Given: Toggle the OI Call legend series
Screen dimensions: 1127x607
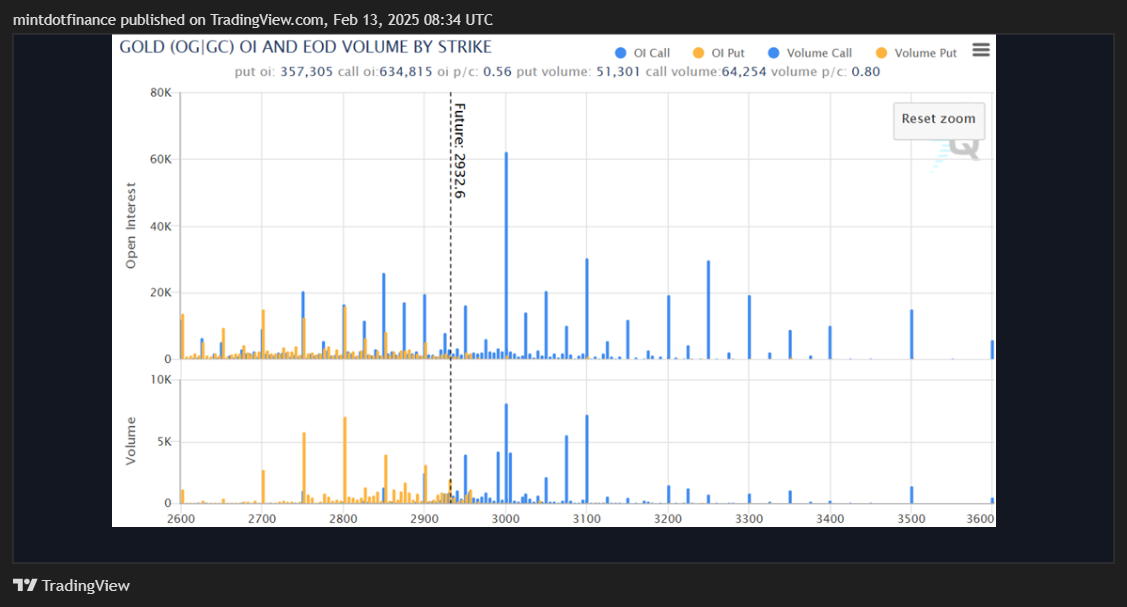Looking at the screenshot, I should pos(643,53).
